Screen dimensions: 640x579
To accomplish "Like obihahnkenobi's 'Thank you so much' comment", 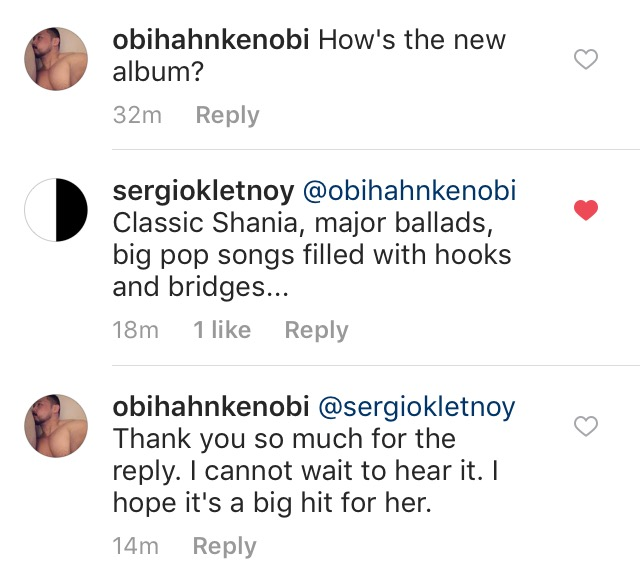I will (586, 427).
